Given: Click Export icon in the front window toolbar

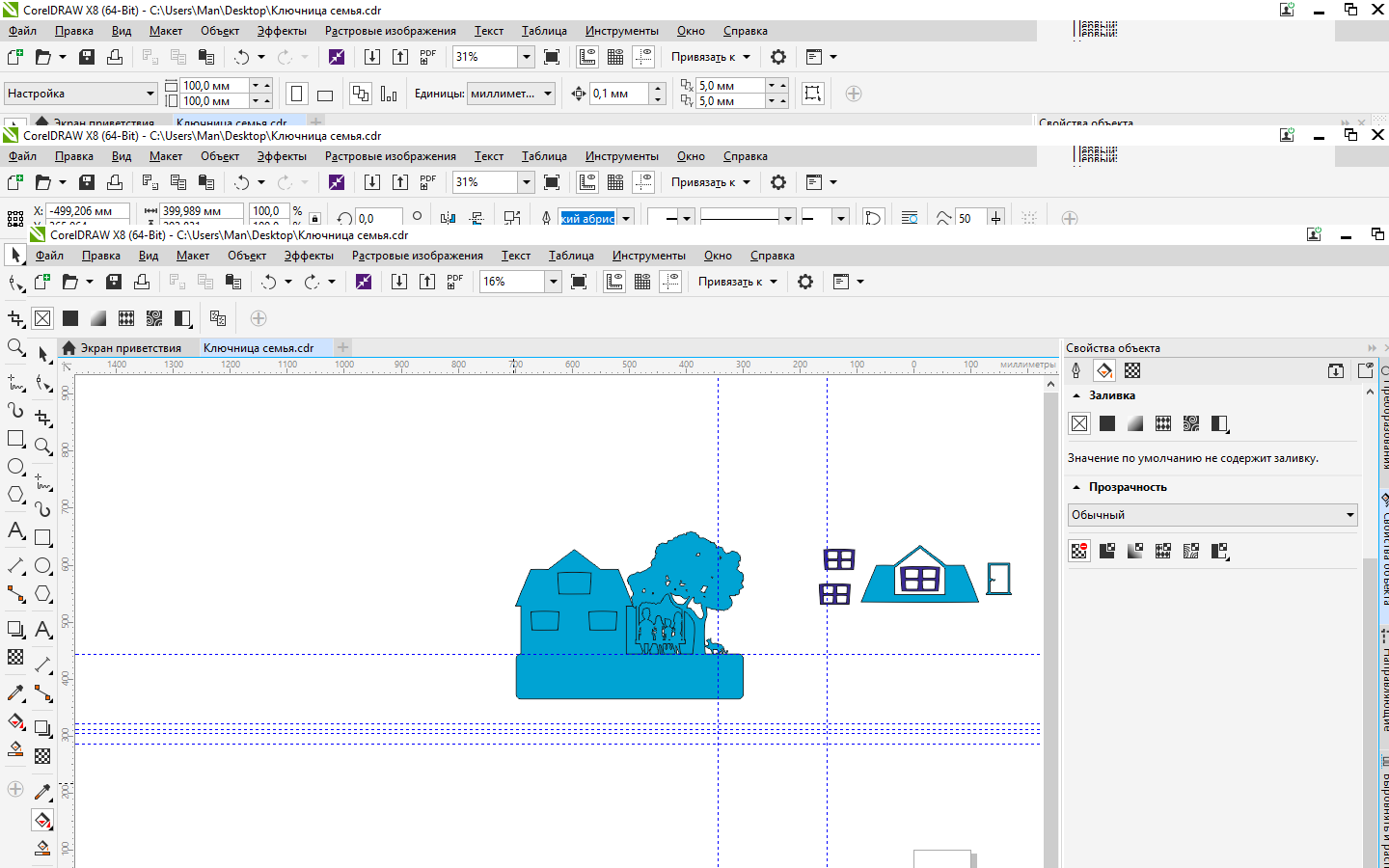Looking at the screenshot, I should 427,282.
